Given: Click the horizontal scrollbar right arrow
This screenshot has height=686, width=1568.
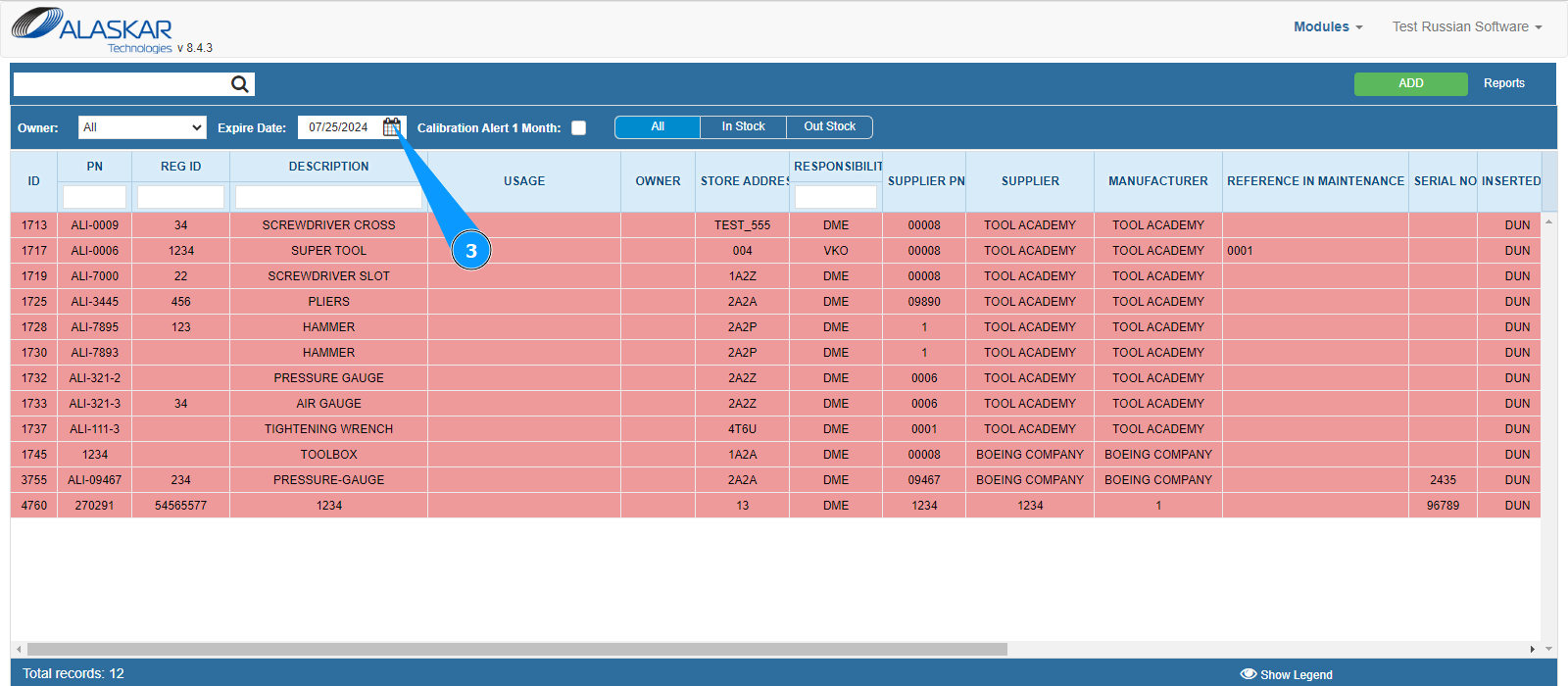Looking at the screenshot, I should click(1532, 649).
